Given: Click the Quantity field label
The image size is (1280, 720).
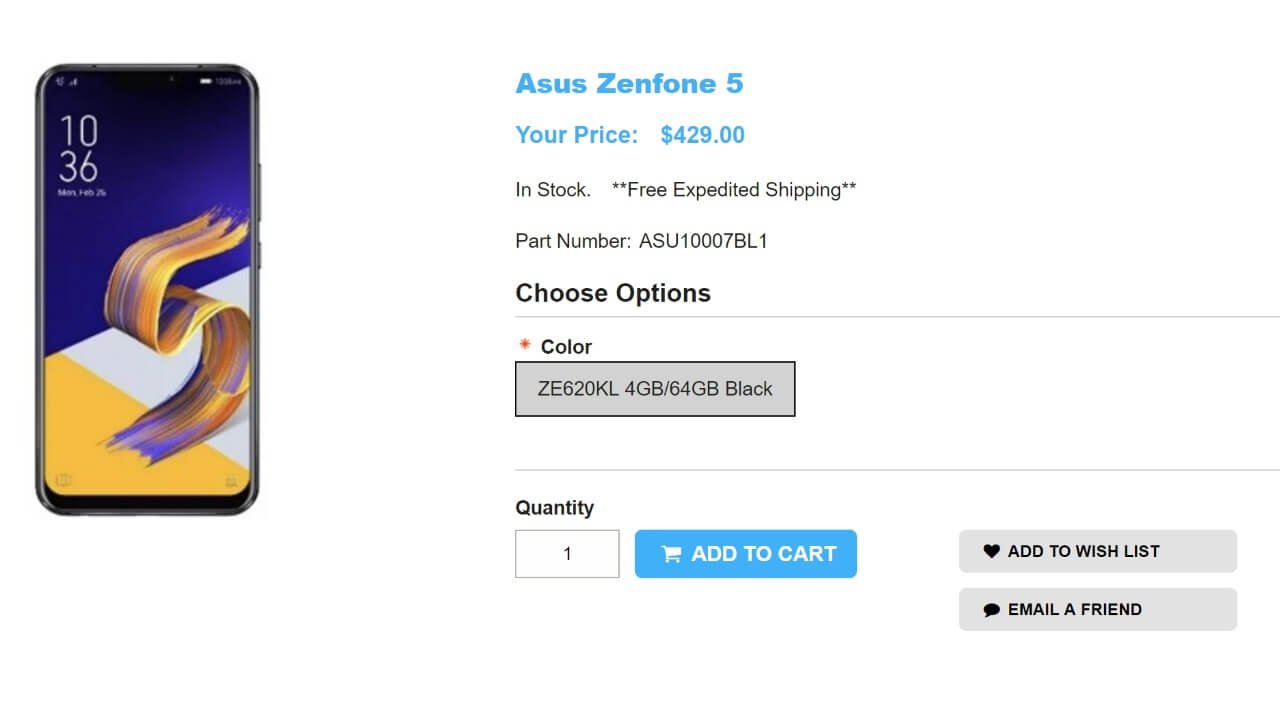Looking at the screenshot, I should pyautogui.click(x=554, y=507).
